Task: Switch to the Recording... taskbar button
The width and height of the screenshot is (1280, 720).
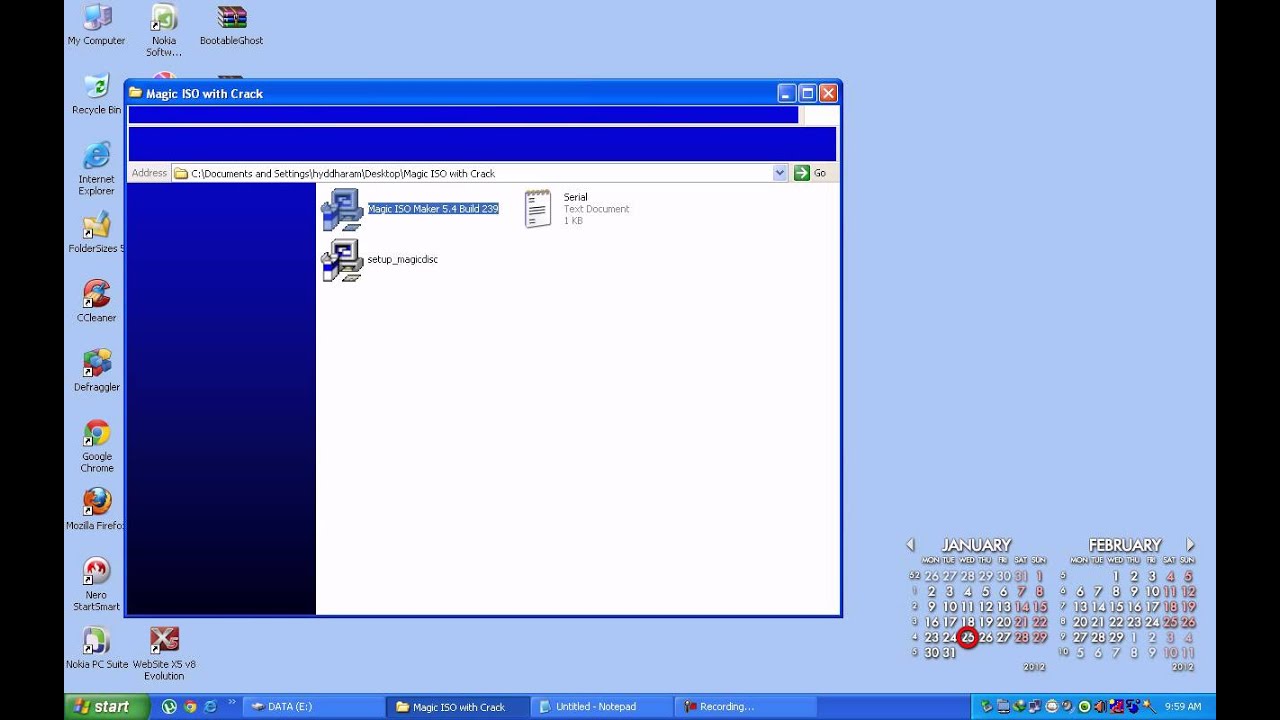Action: (x=745, y=706)
